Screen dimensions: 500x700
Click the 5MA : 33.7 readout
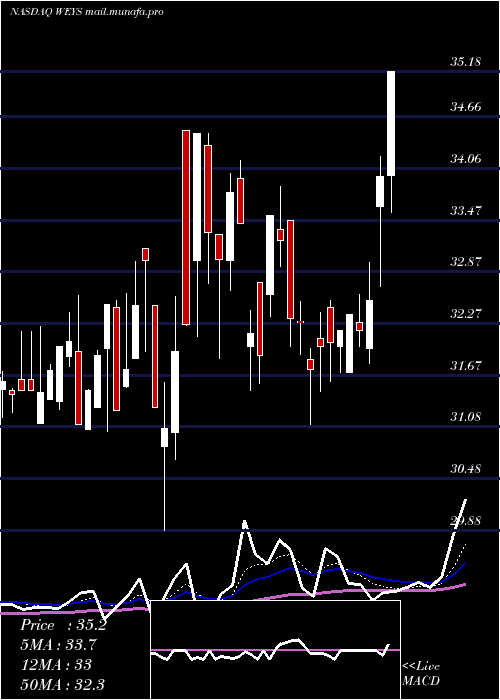pyautogui.click(x=58, y=645)
